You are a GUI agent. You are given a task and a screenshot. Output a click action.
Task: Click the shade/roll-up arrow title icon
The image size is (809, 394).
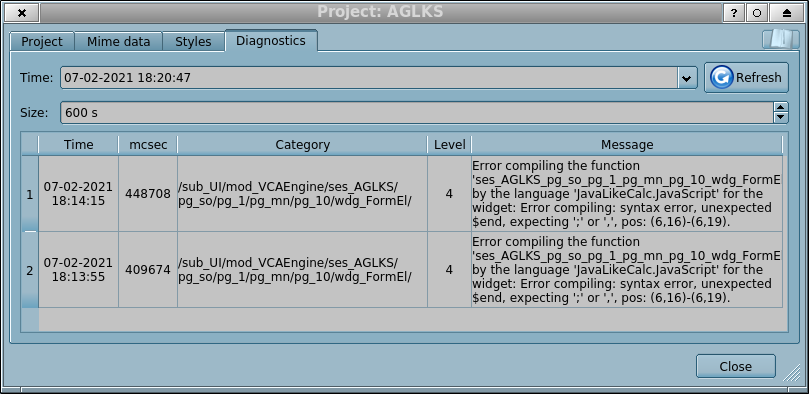(787, 13)
